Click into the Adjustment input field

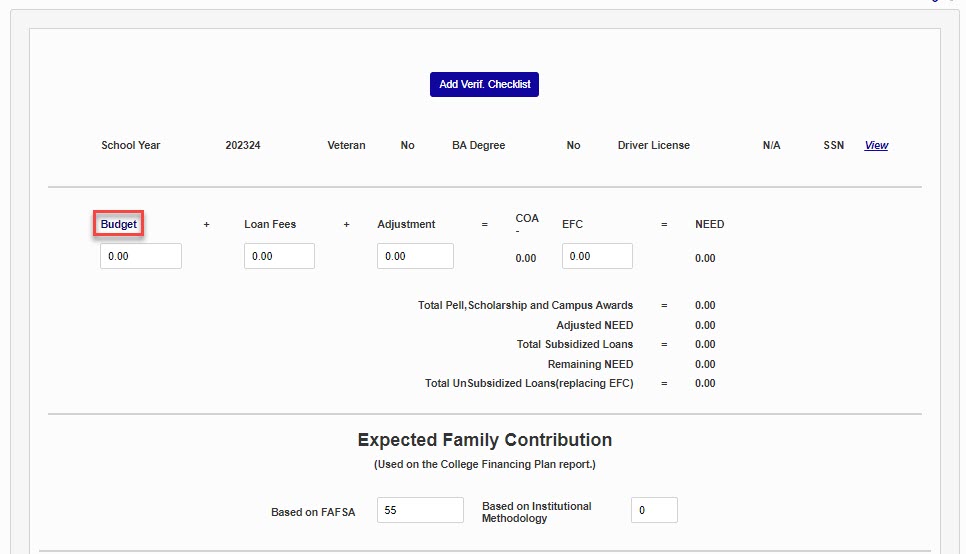415,256
